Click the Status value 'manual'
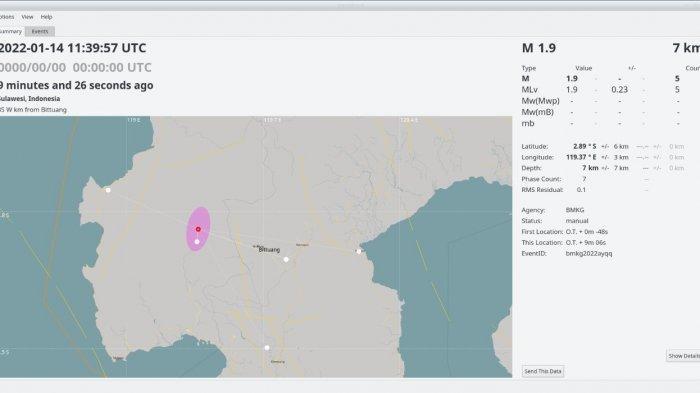Screen dimensions: 700x393 point(577,221)
